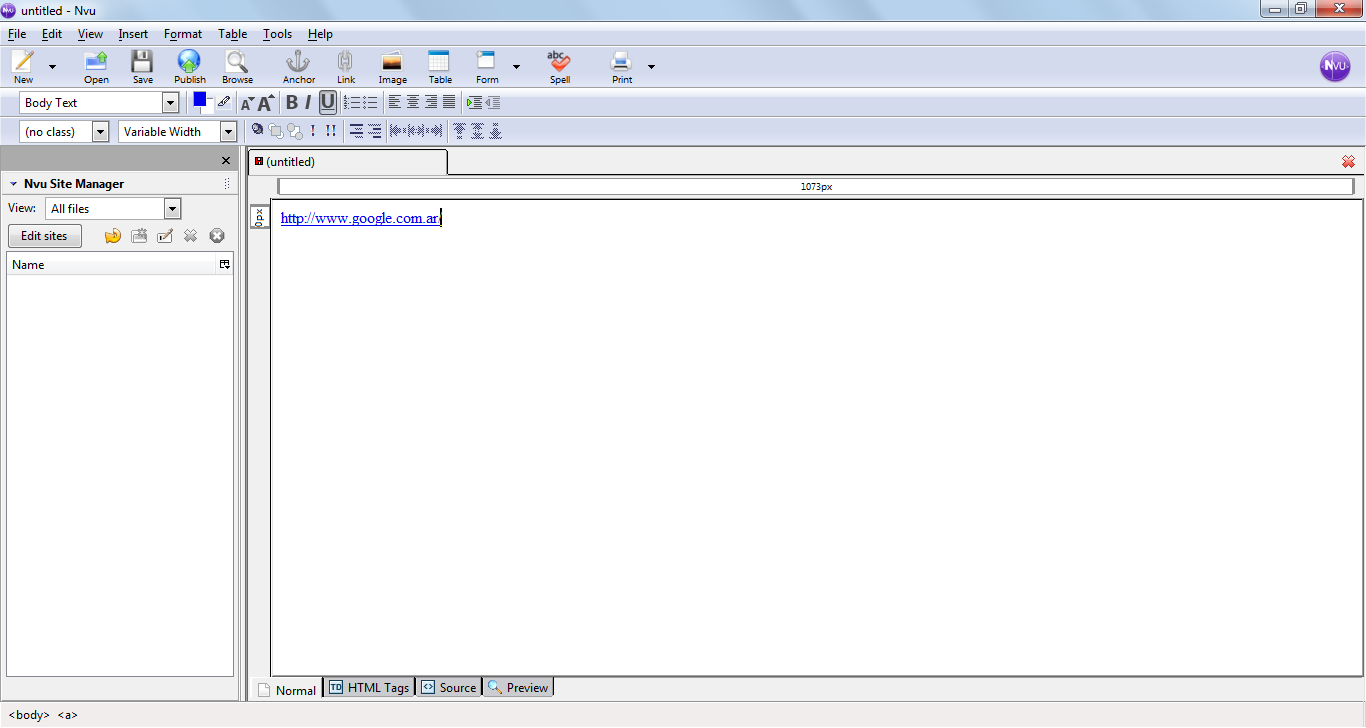Open the column picker beside Name
The height and width of the screenshot is (728, 1366).
[225, 265]
